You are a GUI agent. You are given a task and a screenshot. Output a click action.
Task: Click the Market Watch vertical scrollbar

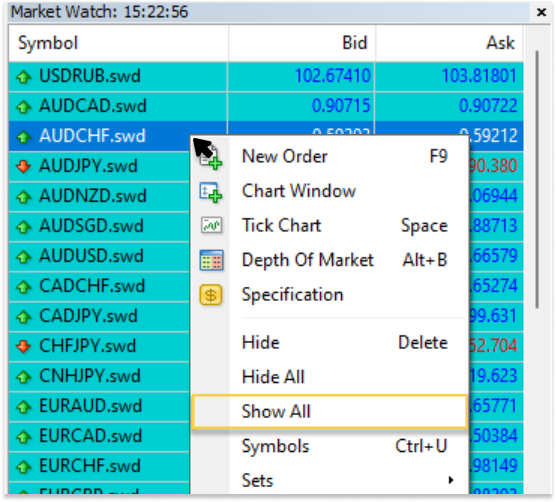coord(538,179)
